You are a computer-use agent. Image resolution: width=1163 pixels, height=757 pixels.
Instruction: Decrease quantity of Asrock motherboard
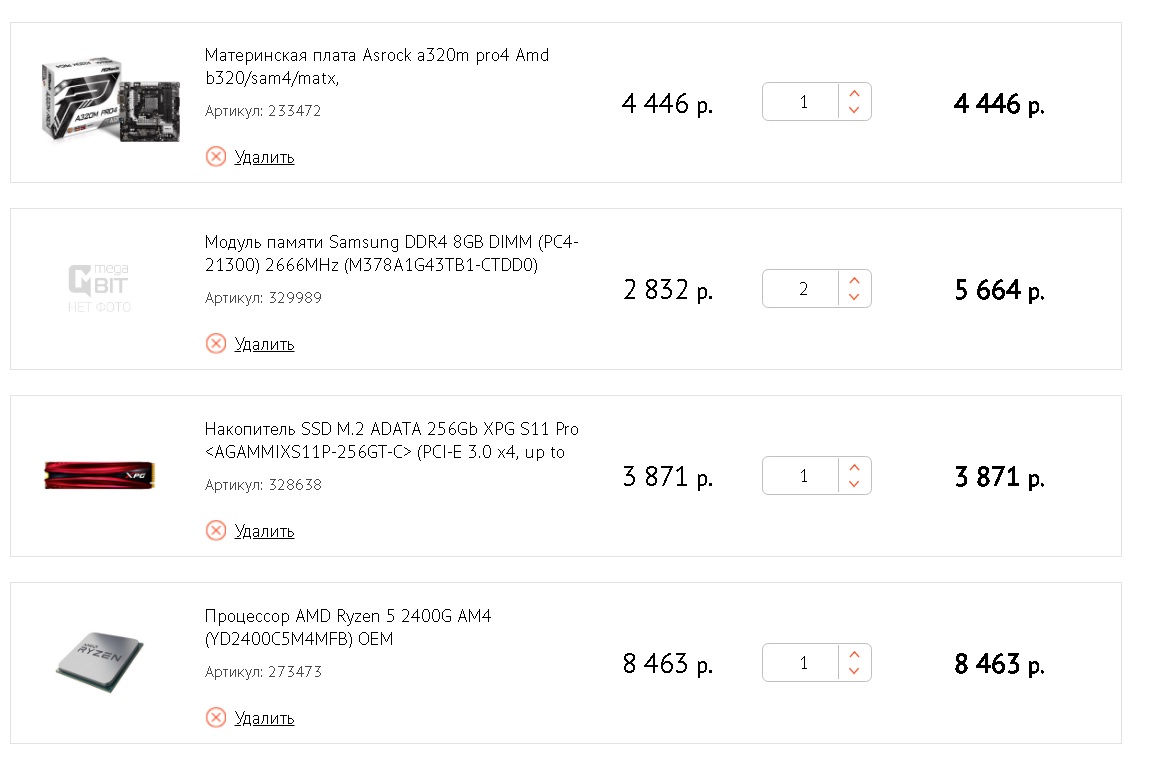(854, 110)
